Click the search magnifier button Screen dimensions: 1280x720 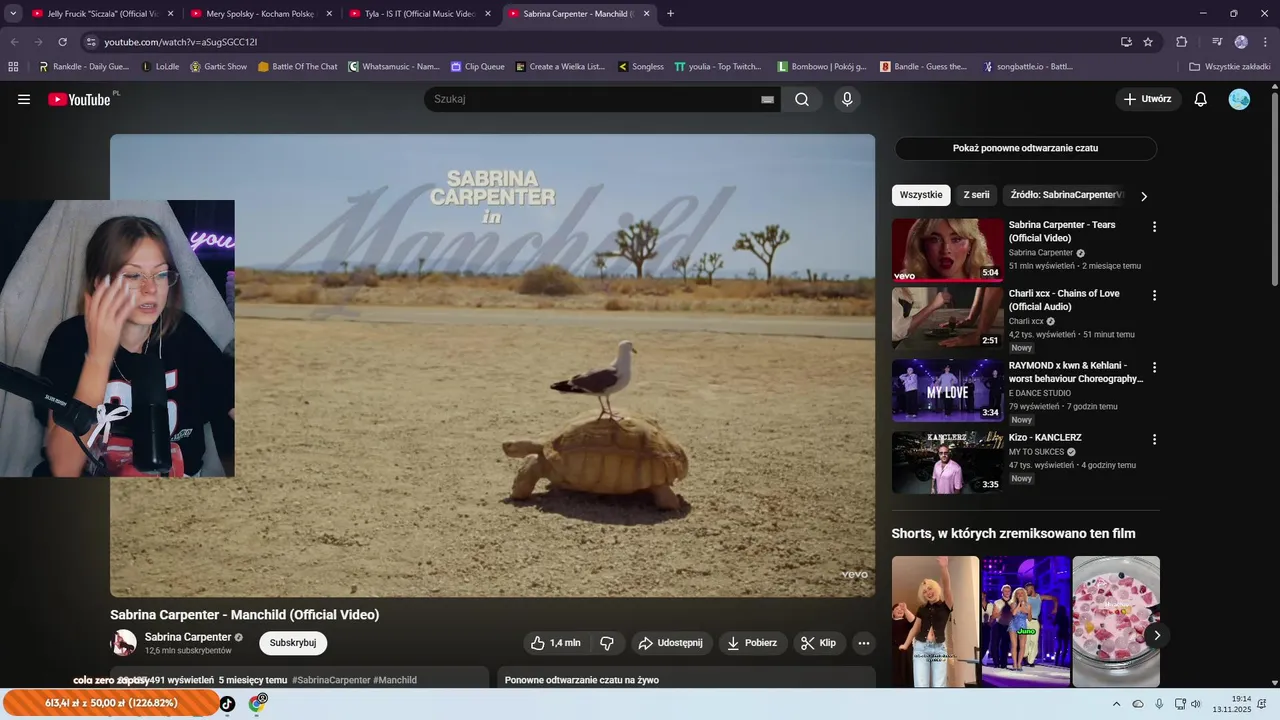(x=802, y=99)
